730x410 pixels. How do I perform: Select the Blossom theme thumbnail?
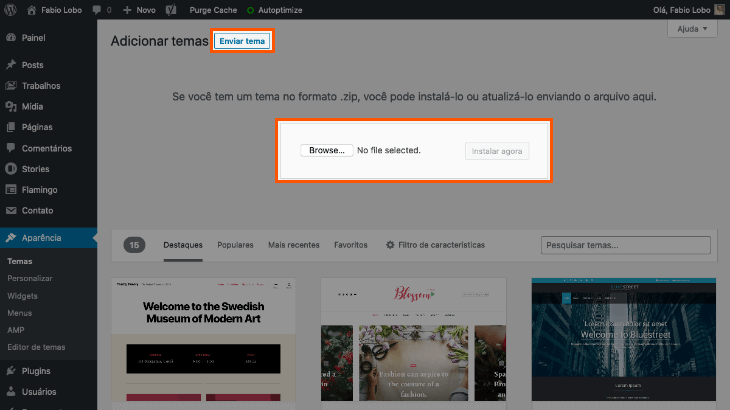pos(413,340)
